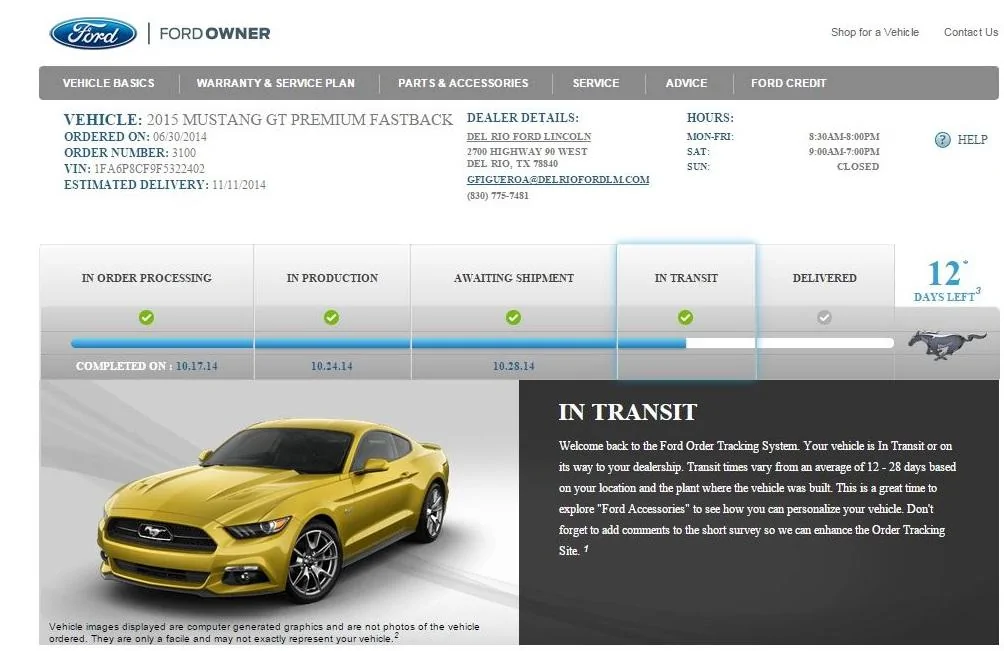Click the blue order progress bar
The height and width of the screenshot is (651, 1004).
coord(378,343)
